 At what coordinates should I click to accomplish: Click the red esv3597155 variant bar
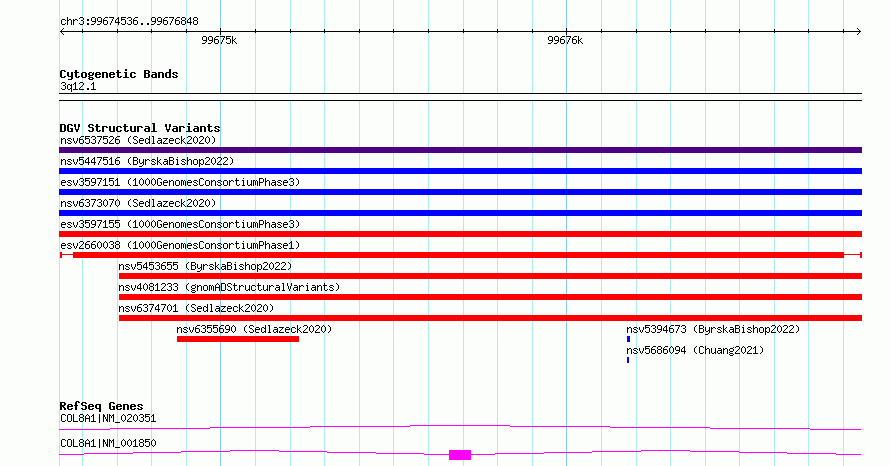[460, 234]
